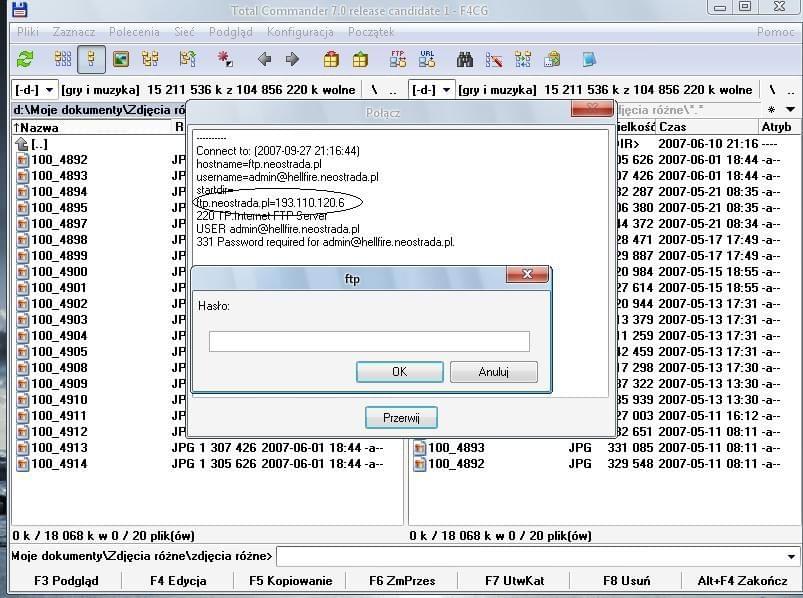
Task: Sort right panel by Atryb column header
Action: [777, 127]
